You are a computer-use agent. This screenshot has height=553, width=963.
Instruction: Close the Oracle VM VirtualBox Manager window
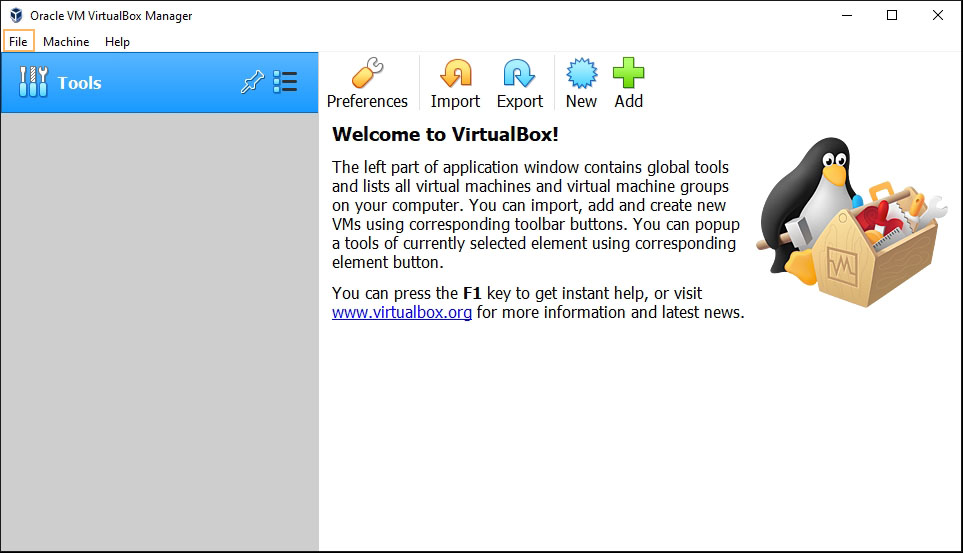(x=938, y=15)
